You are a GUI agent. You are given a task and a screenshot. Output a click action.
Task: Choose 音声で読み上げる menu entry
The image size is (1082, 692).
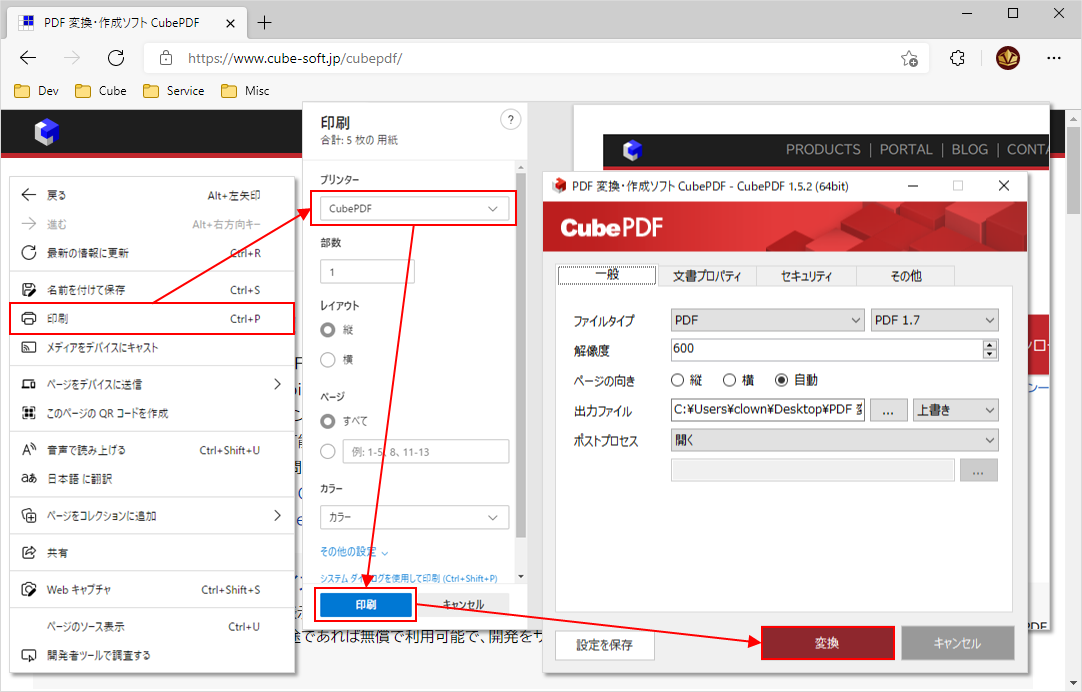(152, 450)
